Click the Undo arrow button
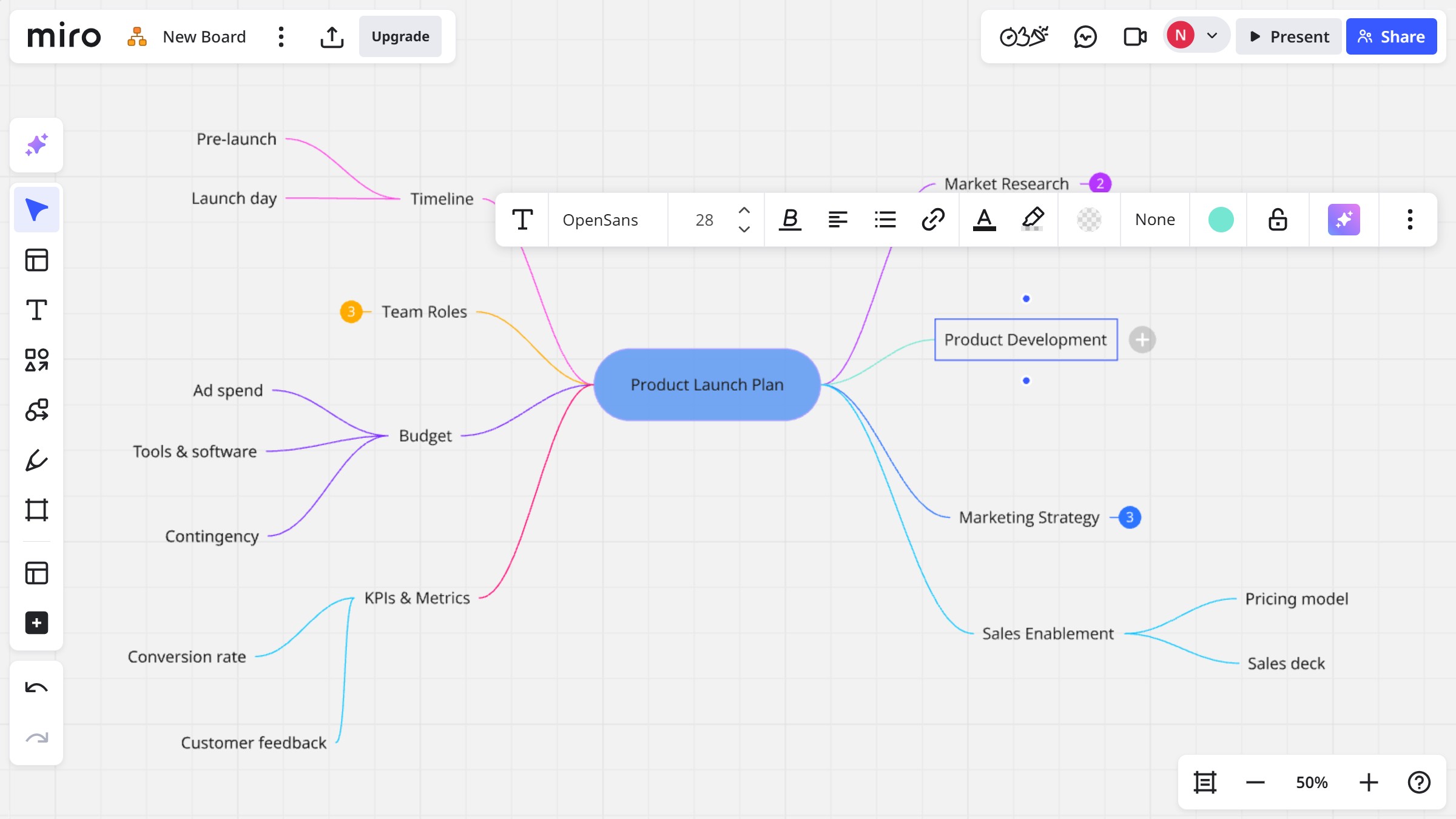The width and height of the screenshot is (1456, 819). [x=36, y=688]
